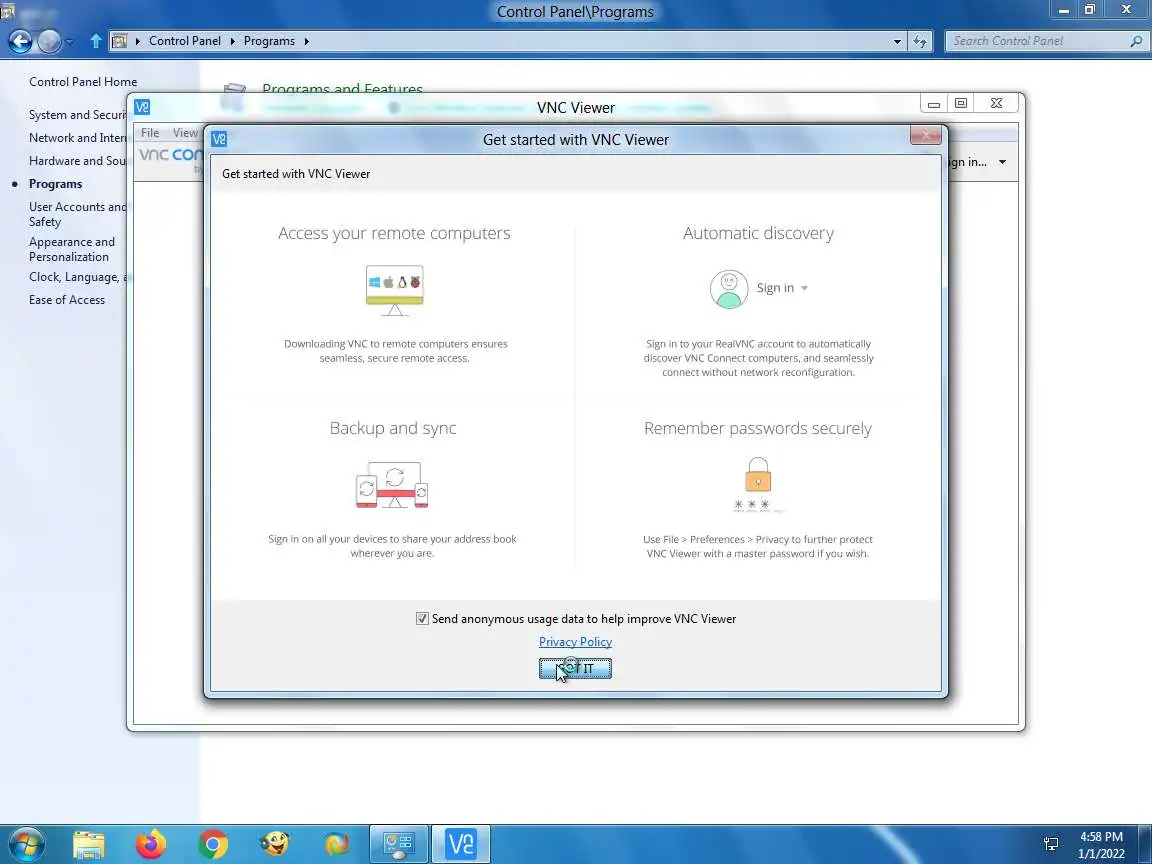Open the swirl-logo browser taskbar icon
The height and width of the screenshot is (864, 1152).
(x=336, y=844)
